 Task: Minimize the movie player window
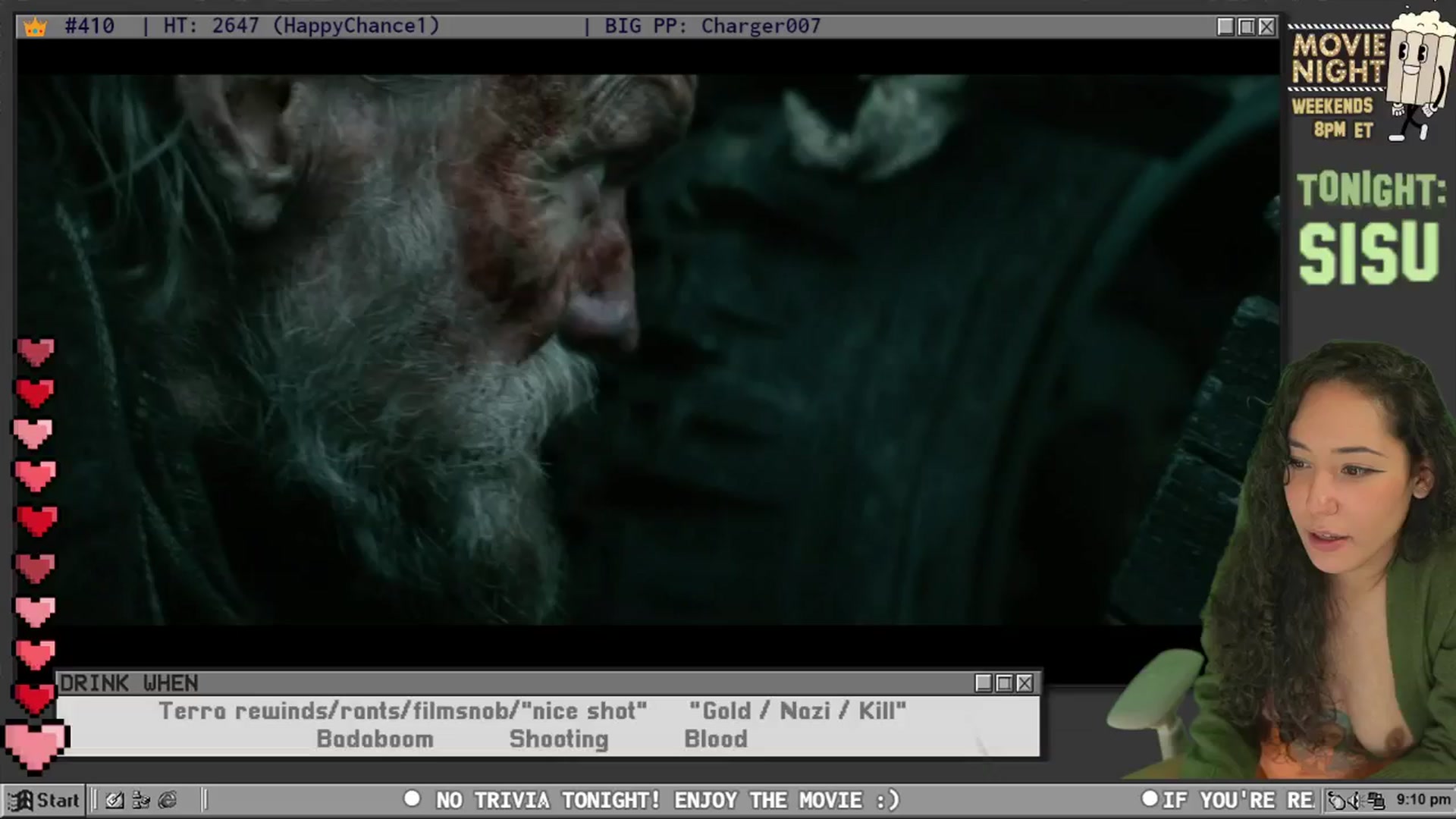coord(1225,27)
